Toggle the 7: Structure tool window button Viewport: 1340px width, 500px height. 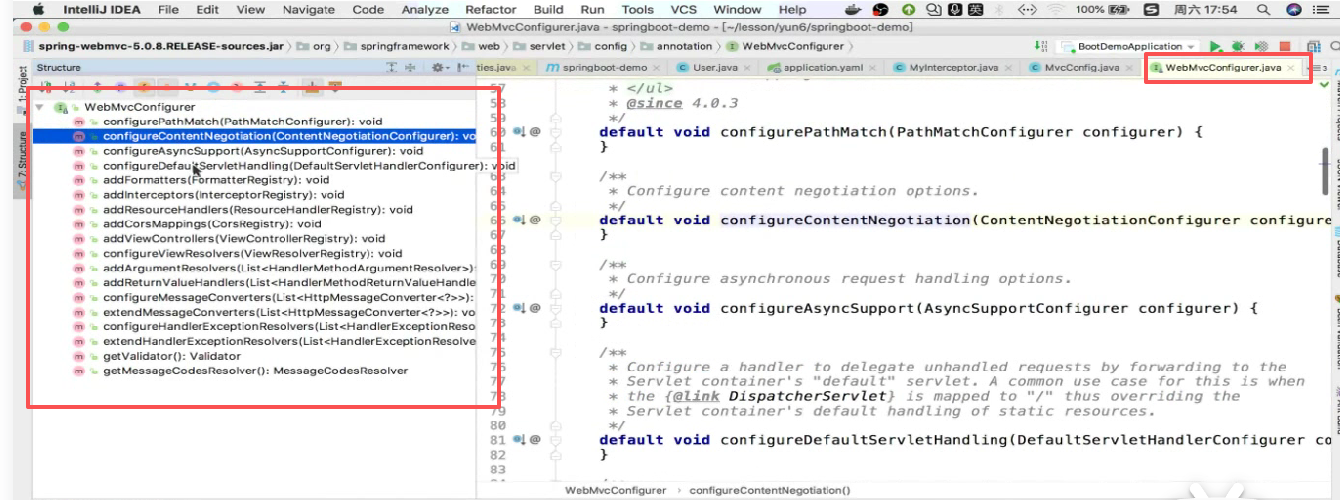coord(23,160)
